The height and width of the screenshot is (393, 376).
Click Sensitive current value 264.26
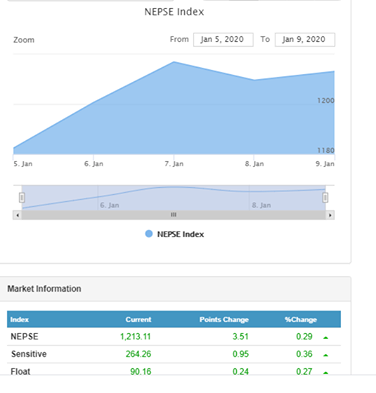(x=138, y=354)
